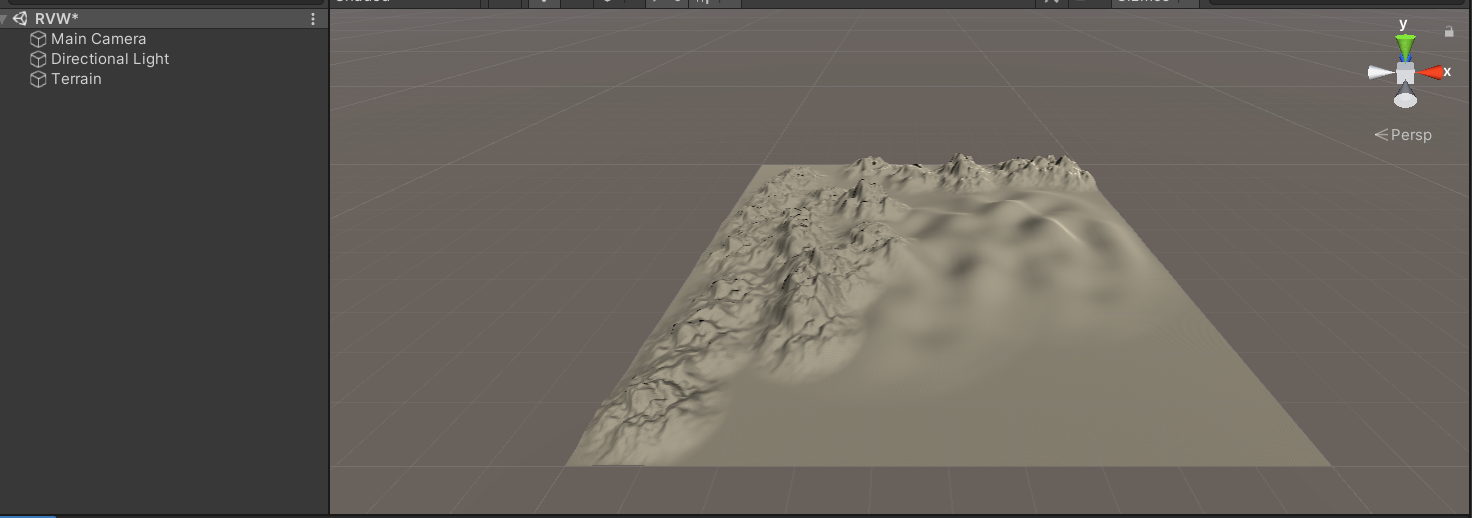Click the Unity logo beside RVW
Image resolution: width=1472 pixels, height=518 pixels.
20,19
